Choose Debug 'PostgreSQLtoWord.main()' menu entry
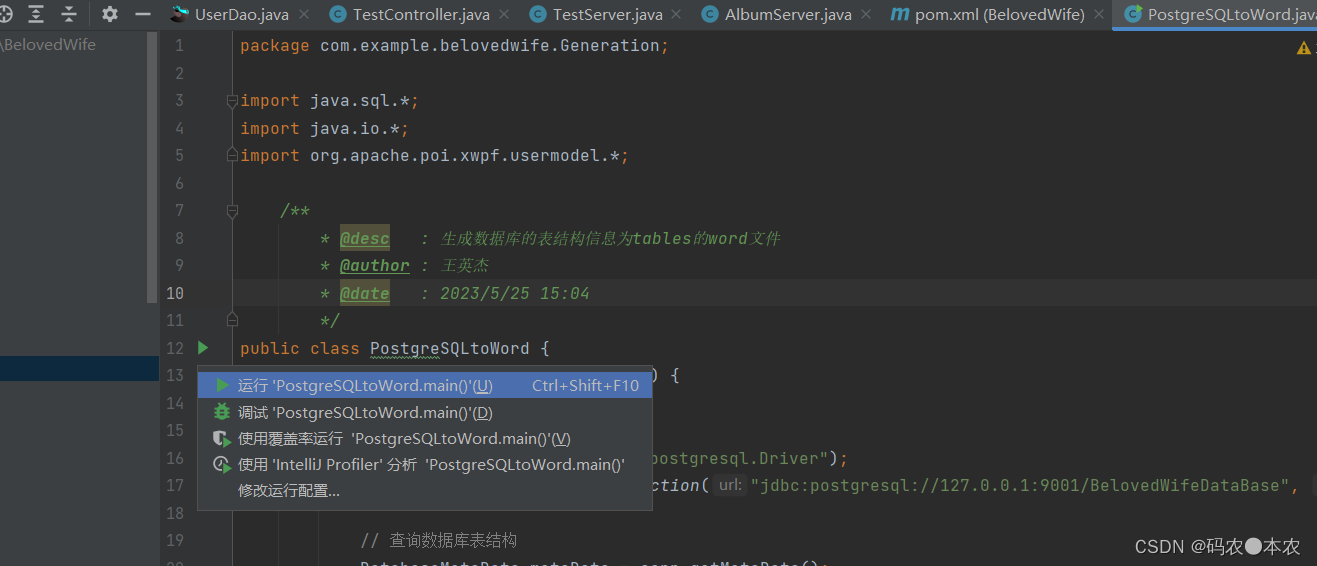The image size is (1317, 566). click(x=425, y=412)
